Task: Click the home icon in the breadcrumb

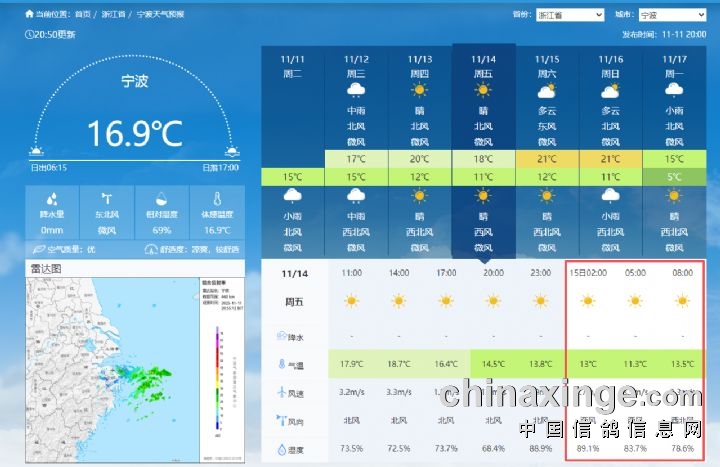Action: (x=28, y=15)
